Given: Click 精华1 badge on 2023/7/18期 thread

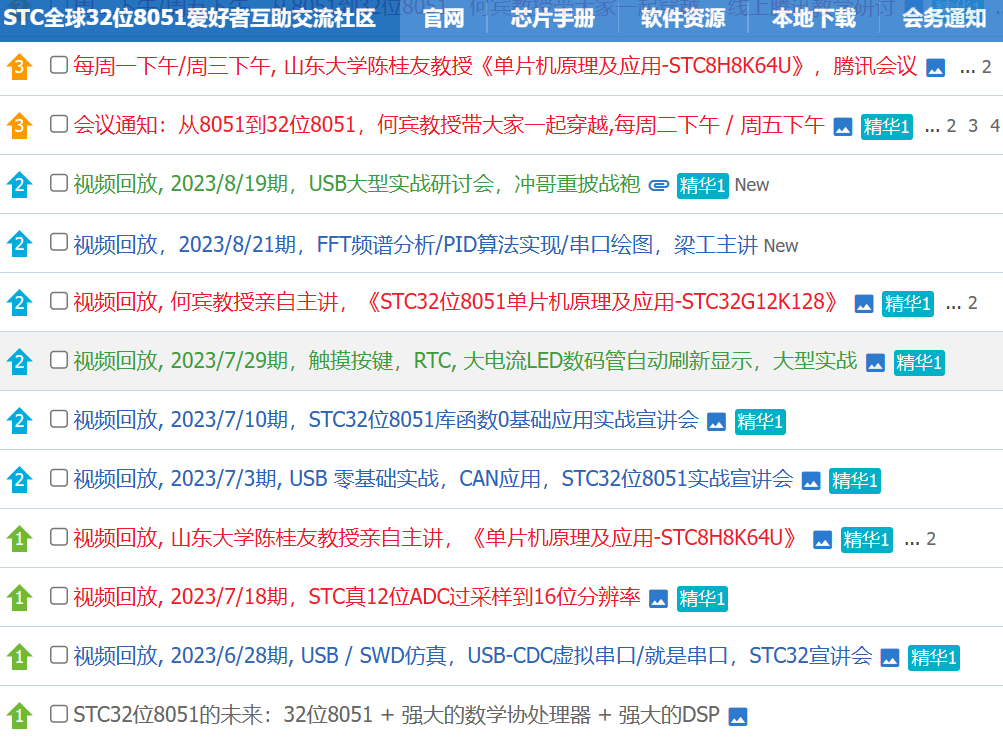Looking at the screenshot, I should pyautogui.click(x=702, y=599).
